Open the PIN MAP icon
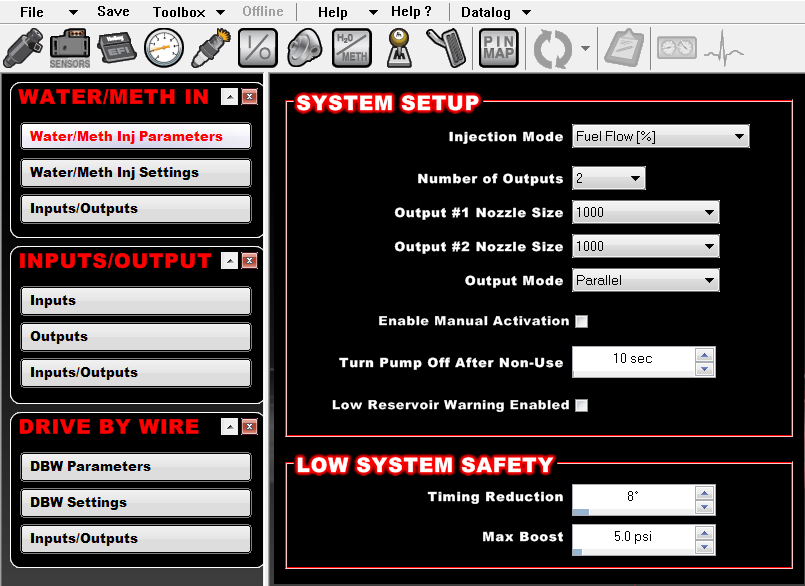 click(499, 48)
